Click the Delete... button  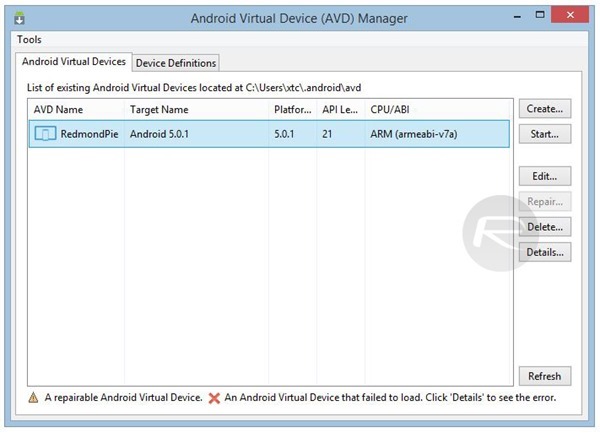tap(545, 227)
